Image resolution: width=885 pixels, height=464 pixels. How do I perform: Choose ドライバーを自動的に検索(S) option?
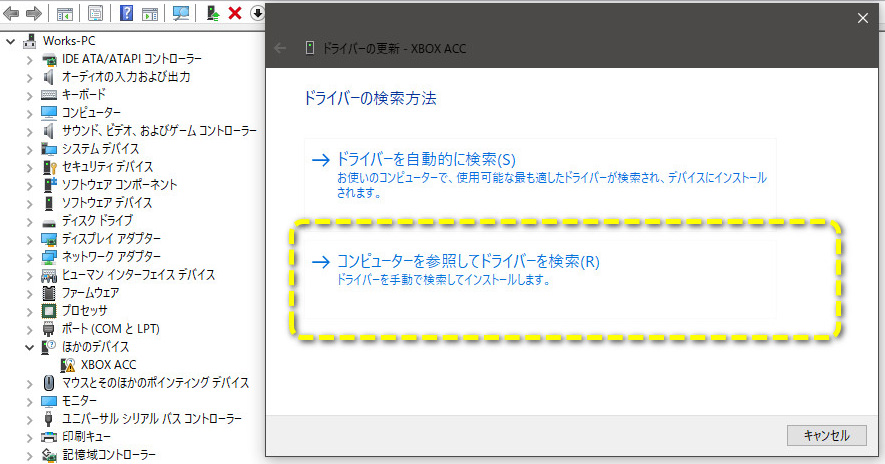click(x=540, y=176)
